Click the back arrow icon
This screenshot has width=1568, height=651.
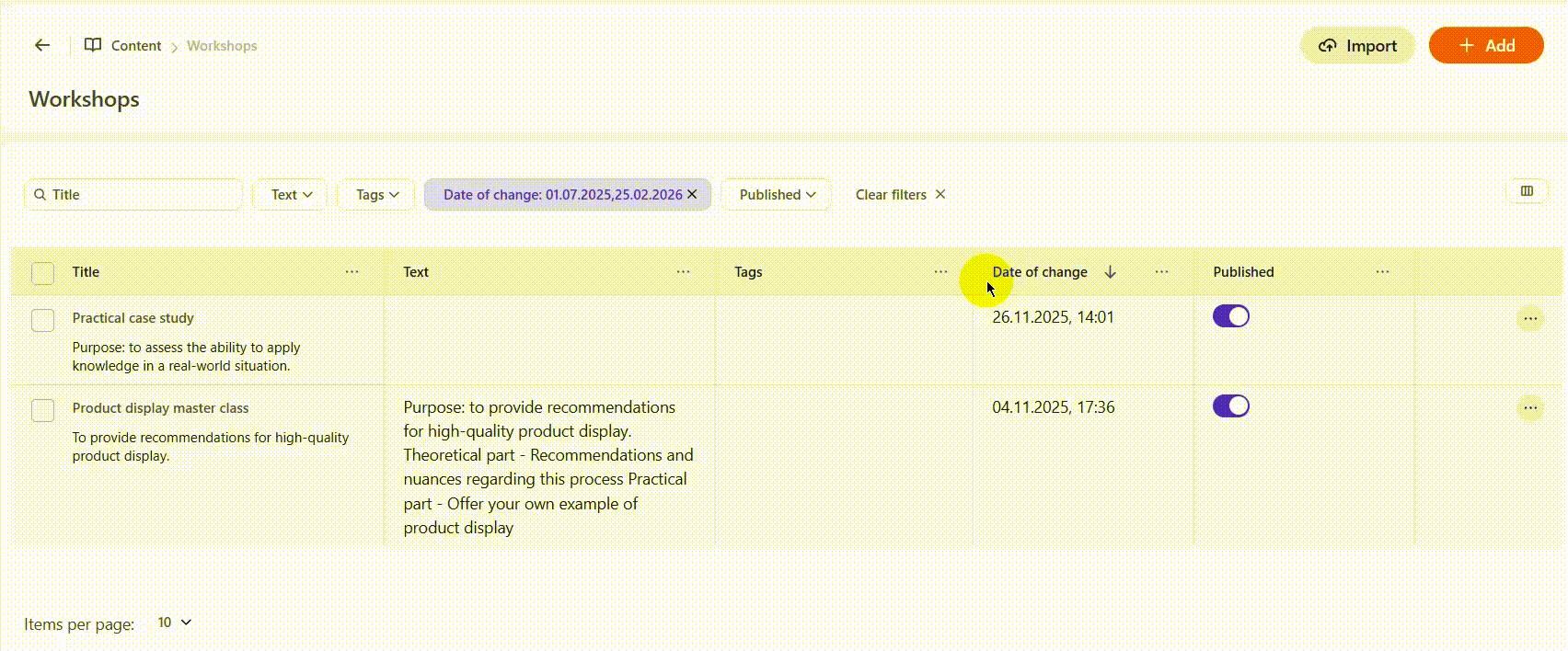point(42,45)
